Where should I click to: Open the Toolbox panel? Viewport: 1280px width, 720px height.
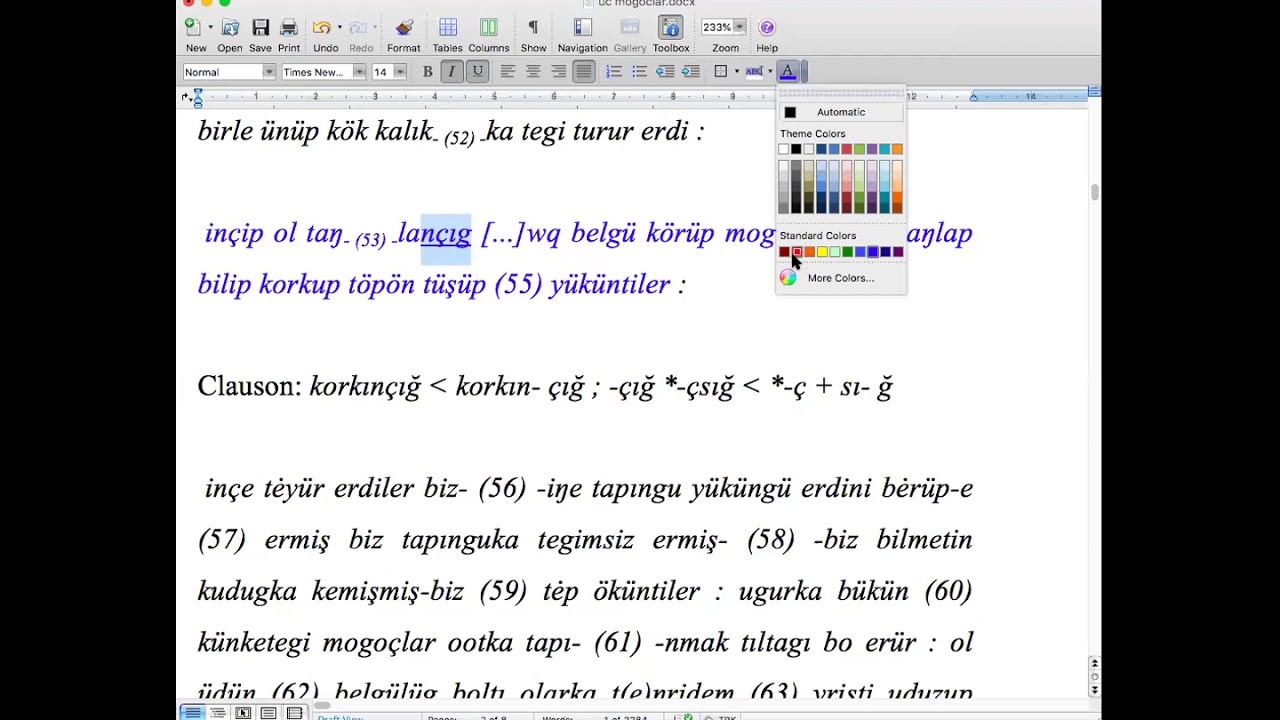pos(671,28)
